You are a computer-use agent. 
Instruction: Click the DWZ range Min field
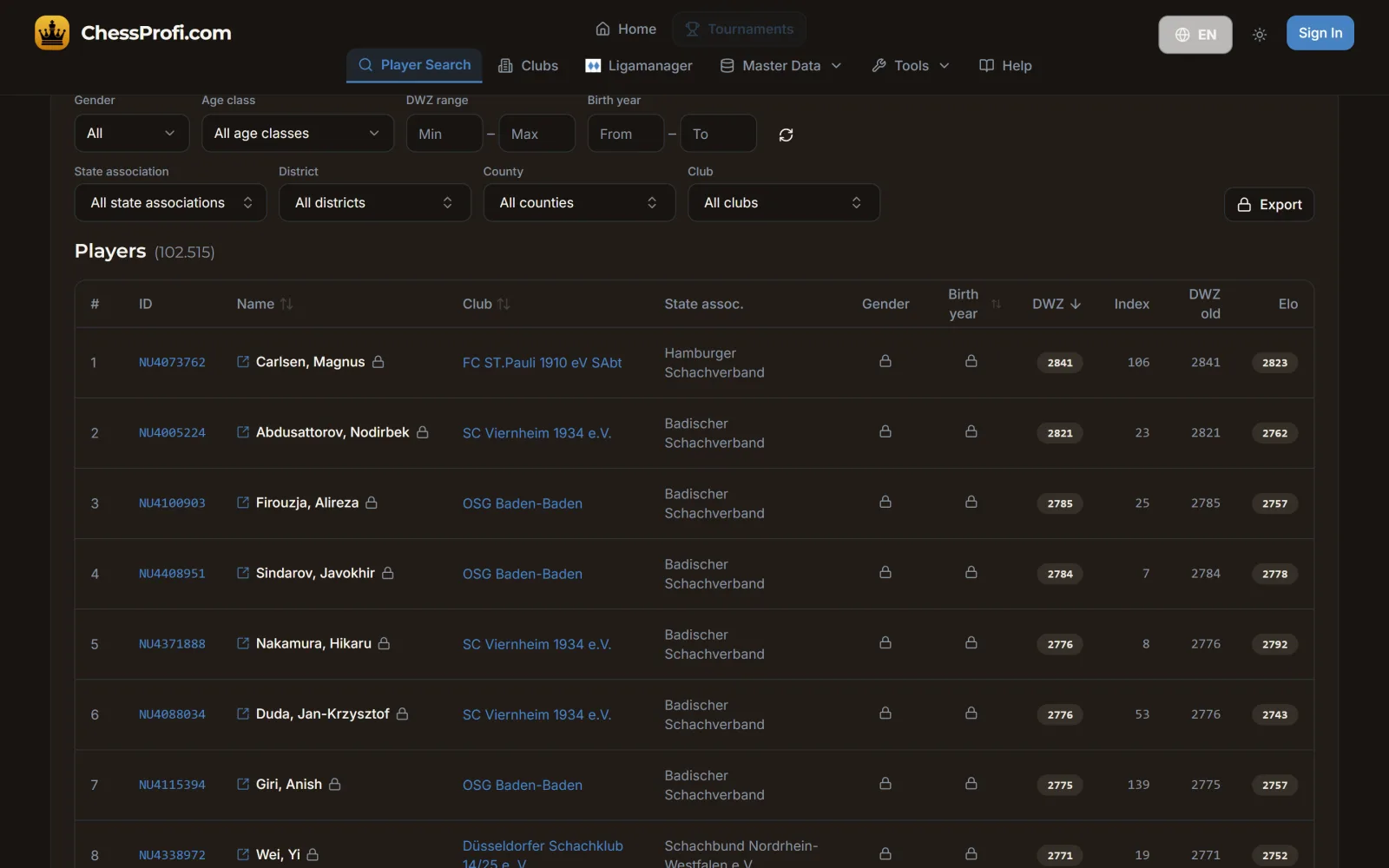click(444, 134)
